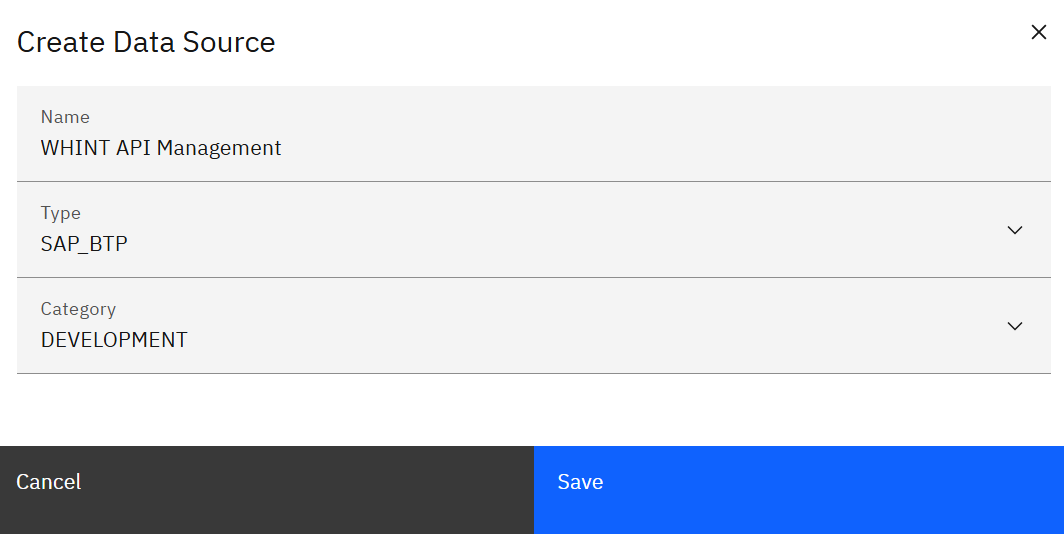This screenshot has height=534, width=1064.
Task: Click the DEVELOPMENT selected value
Action: pyautogui.click(x=114, y=340)
